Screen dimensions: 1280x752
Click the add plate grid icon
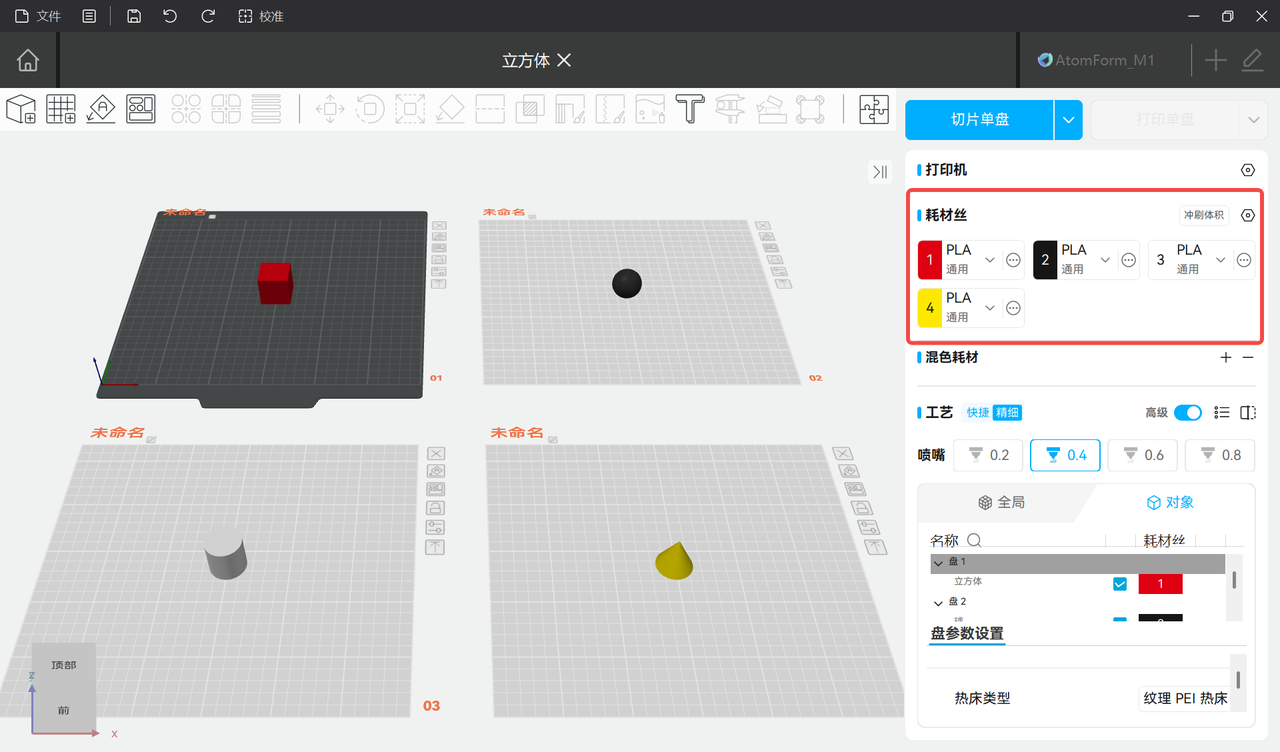point(61,109)
